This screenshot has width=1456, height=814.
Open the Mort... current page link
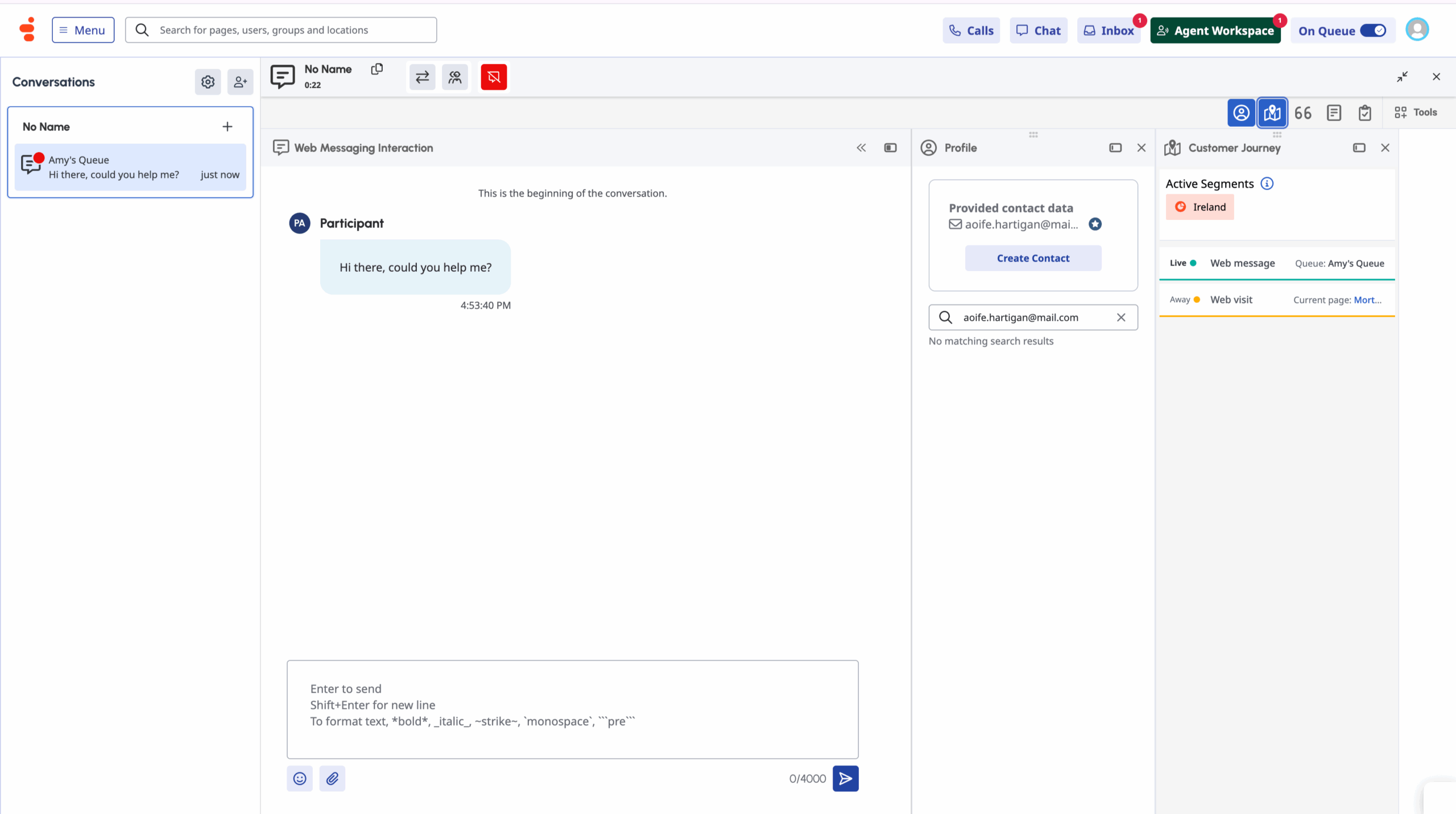(1367, 300)
